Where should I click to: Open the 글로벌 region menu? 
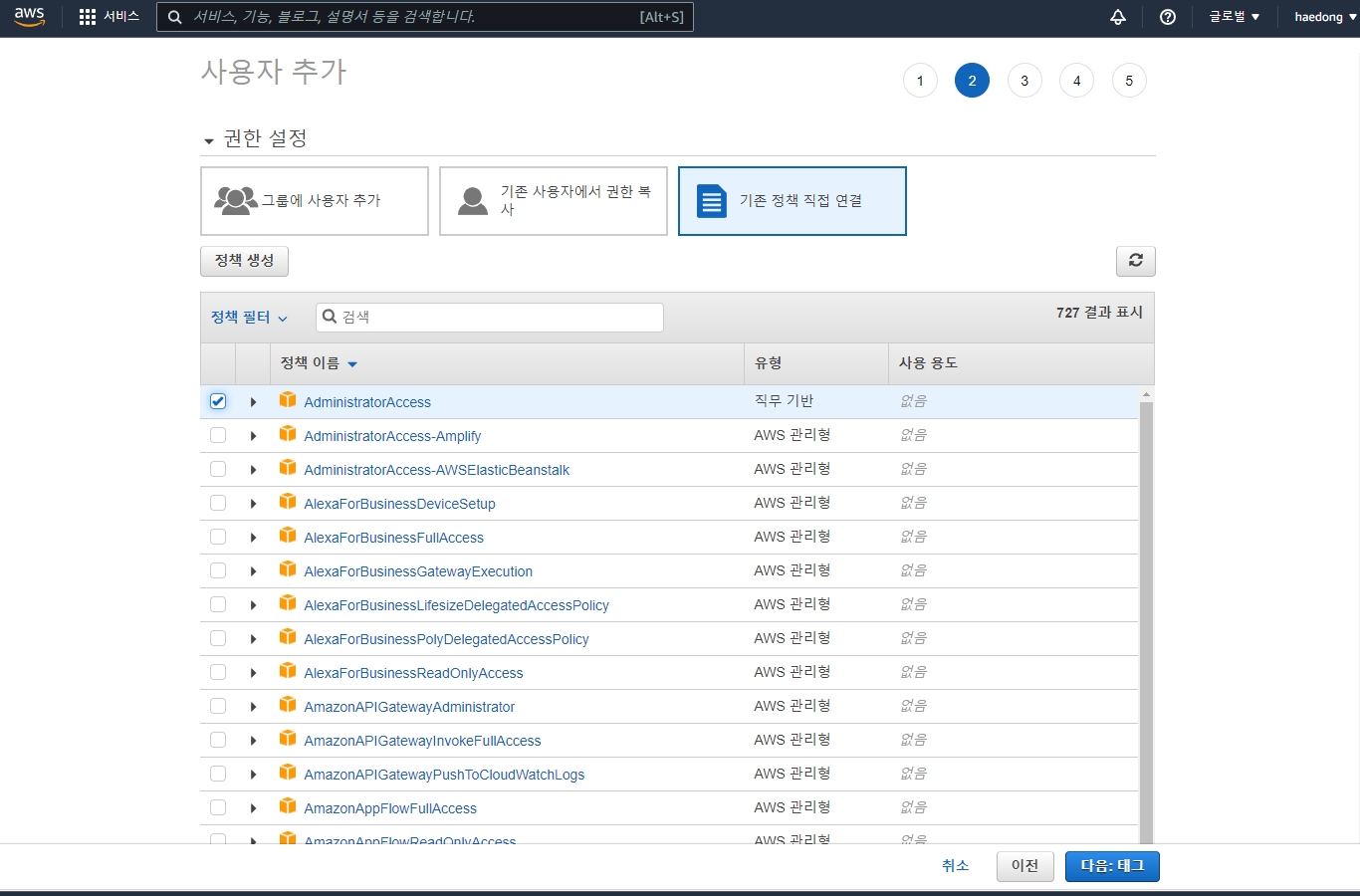click(1235, 17)
